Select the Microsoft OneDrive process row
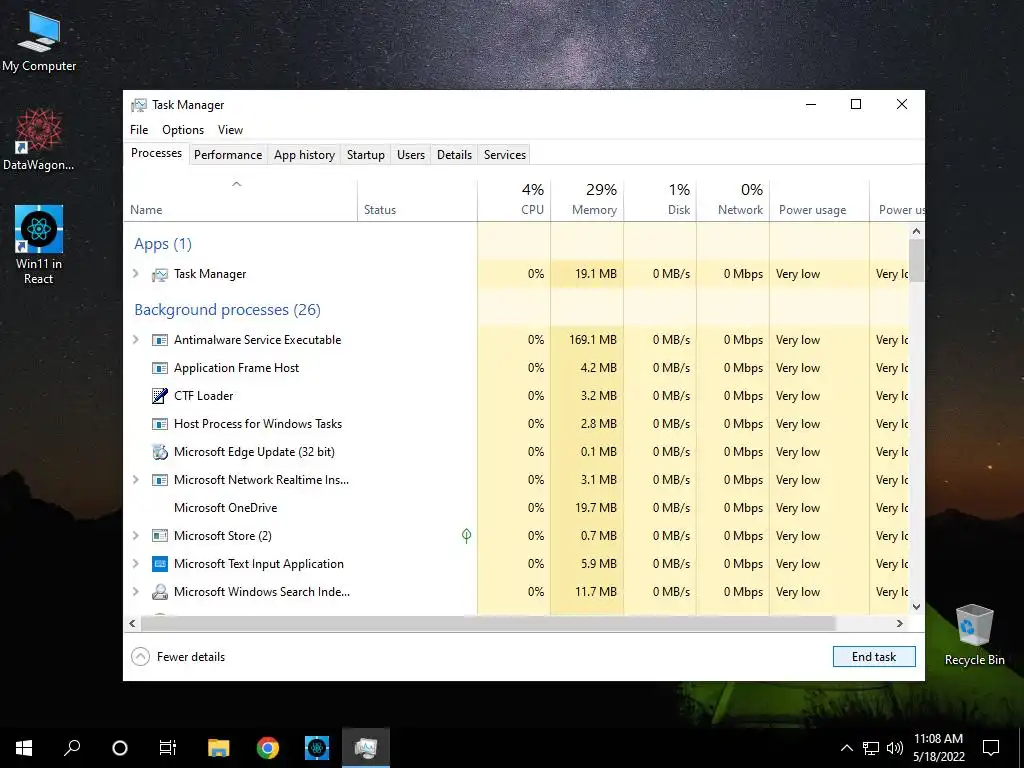Screen dimensions: 1024x768 pos(516,507)
